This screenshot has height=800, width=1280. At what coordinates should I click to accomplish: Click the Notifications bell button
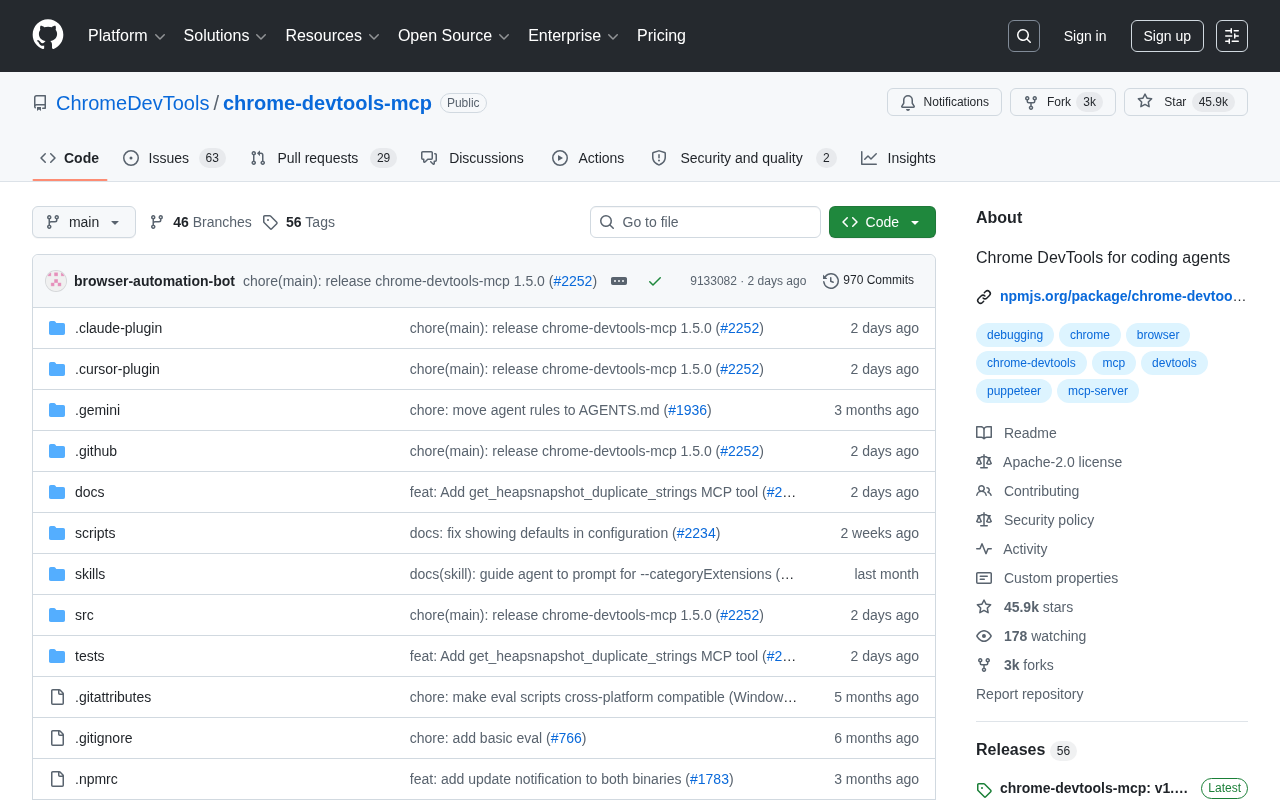944,102
